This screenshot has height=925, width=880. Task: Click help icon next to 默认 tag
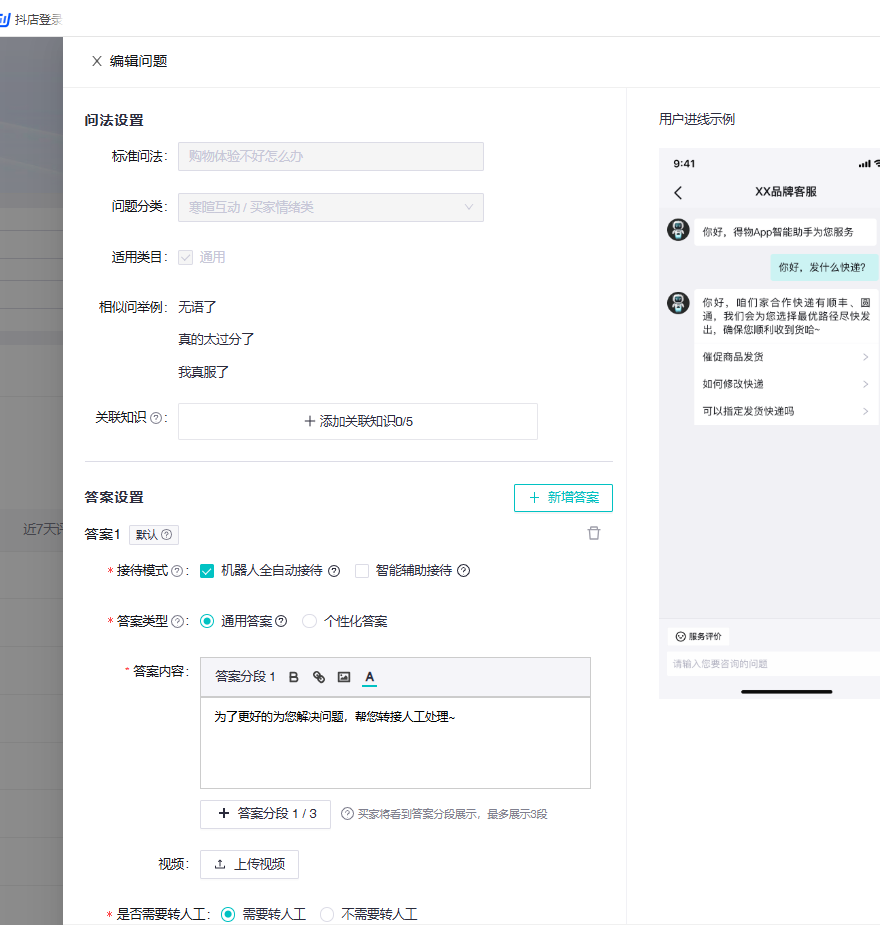click(x=167, y=534)
